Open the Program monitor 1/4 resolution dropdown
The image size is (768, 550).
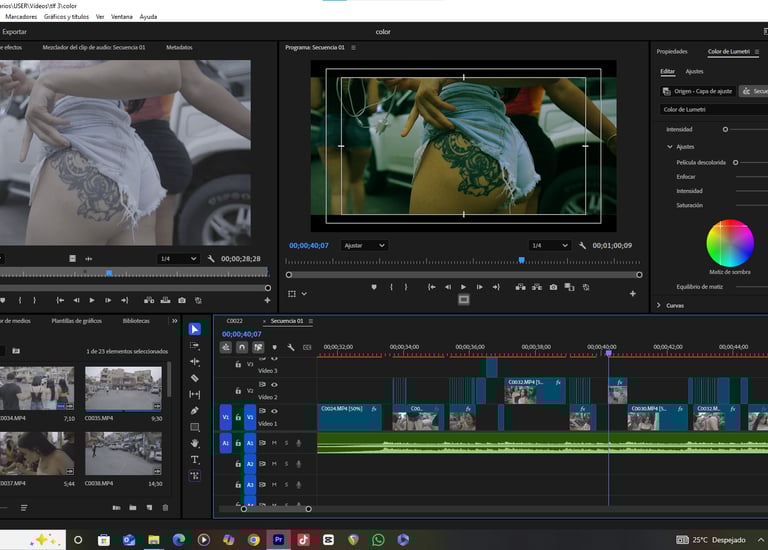(549, 245)
